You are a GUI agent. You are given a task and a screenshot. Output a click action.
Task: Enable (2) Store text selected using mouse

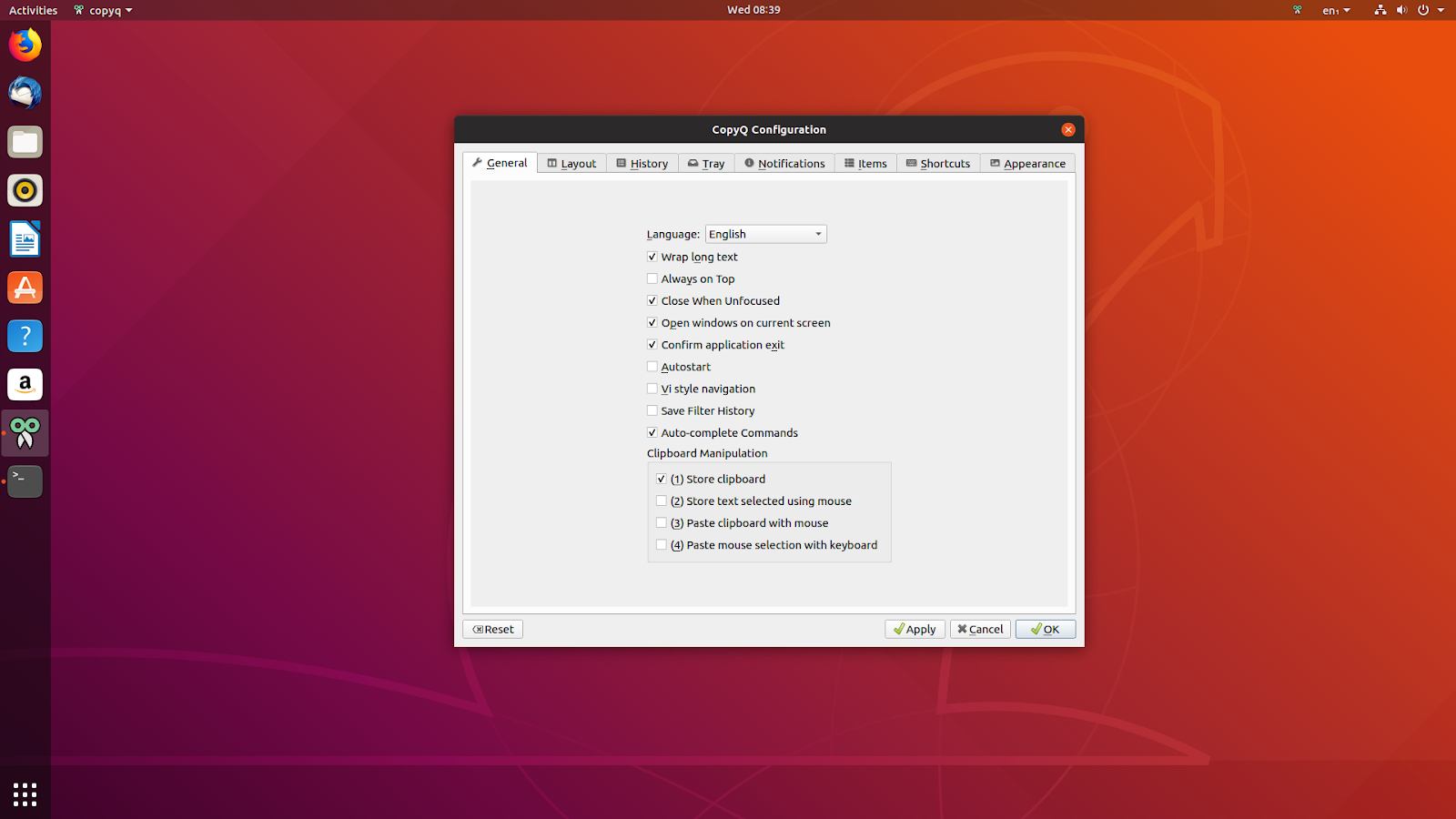click(662, 500)
